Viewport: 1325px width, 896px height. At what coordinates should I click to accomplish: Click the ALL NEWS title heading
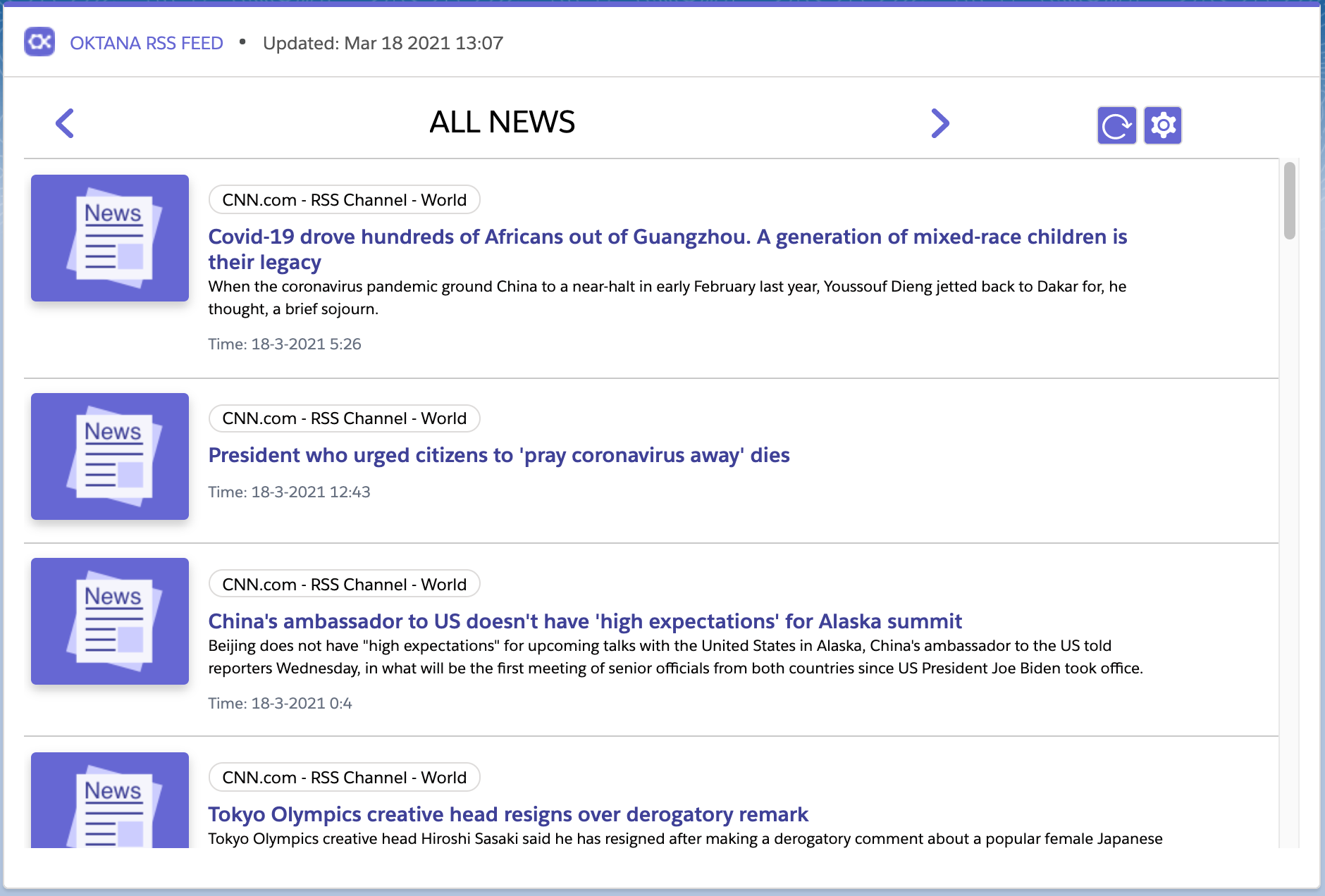click(503, 122)
